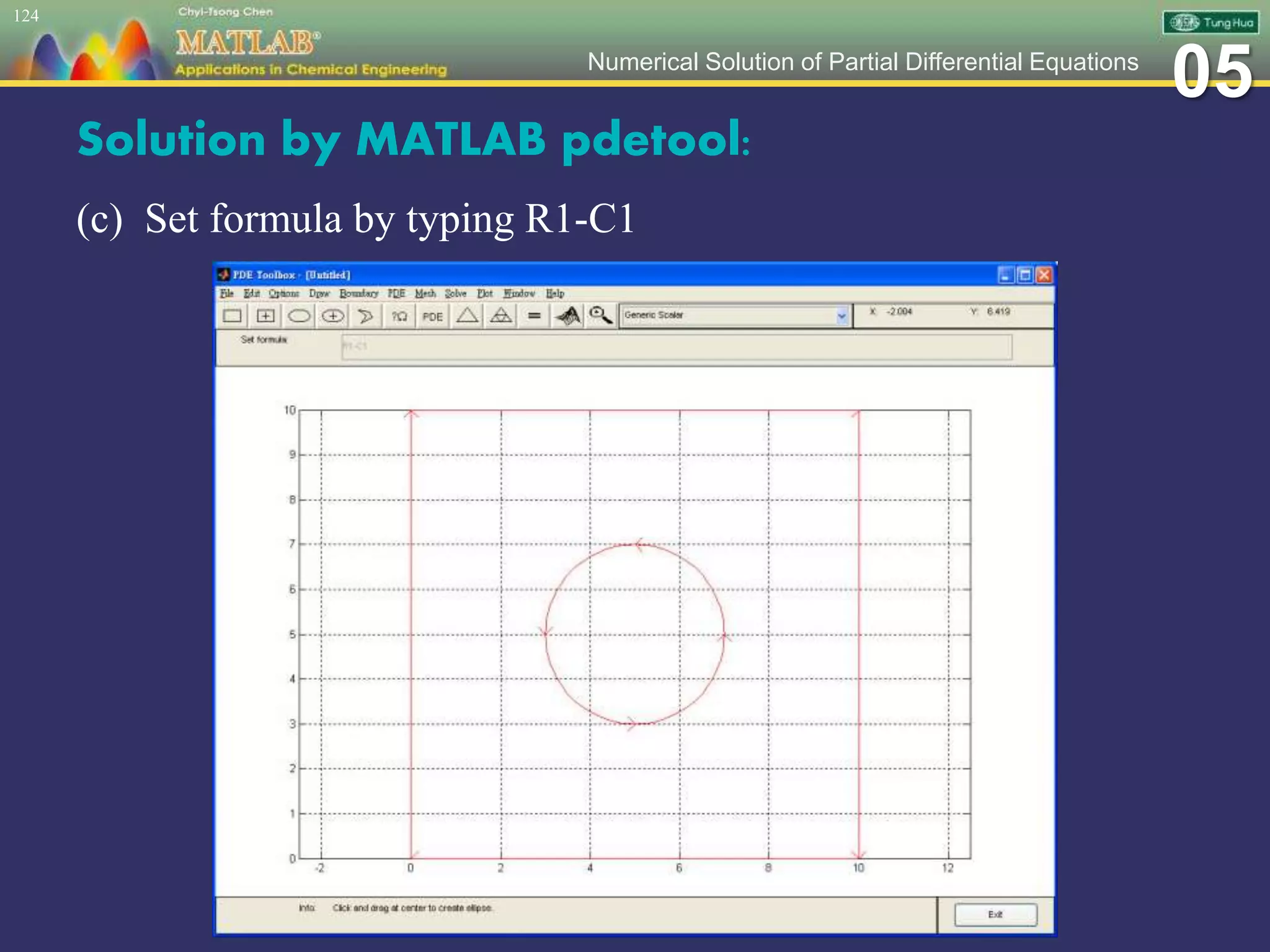
Task: Open the Options menu
Action: click(x=283, y=293)
